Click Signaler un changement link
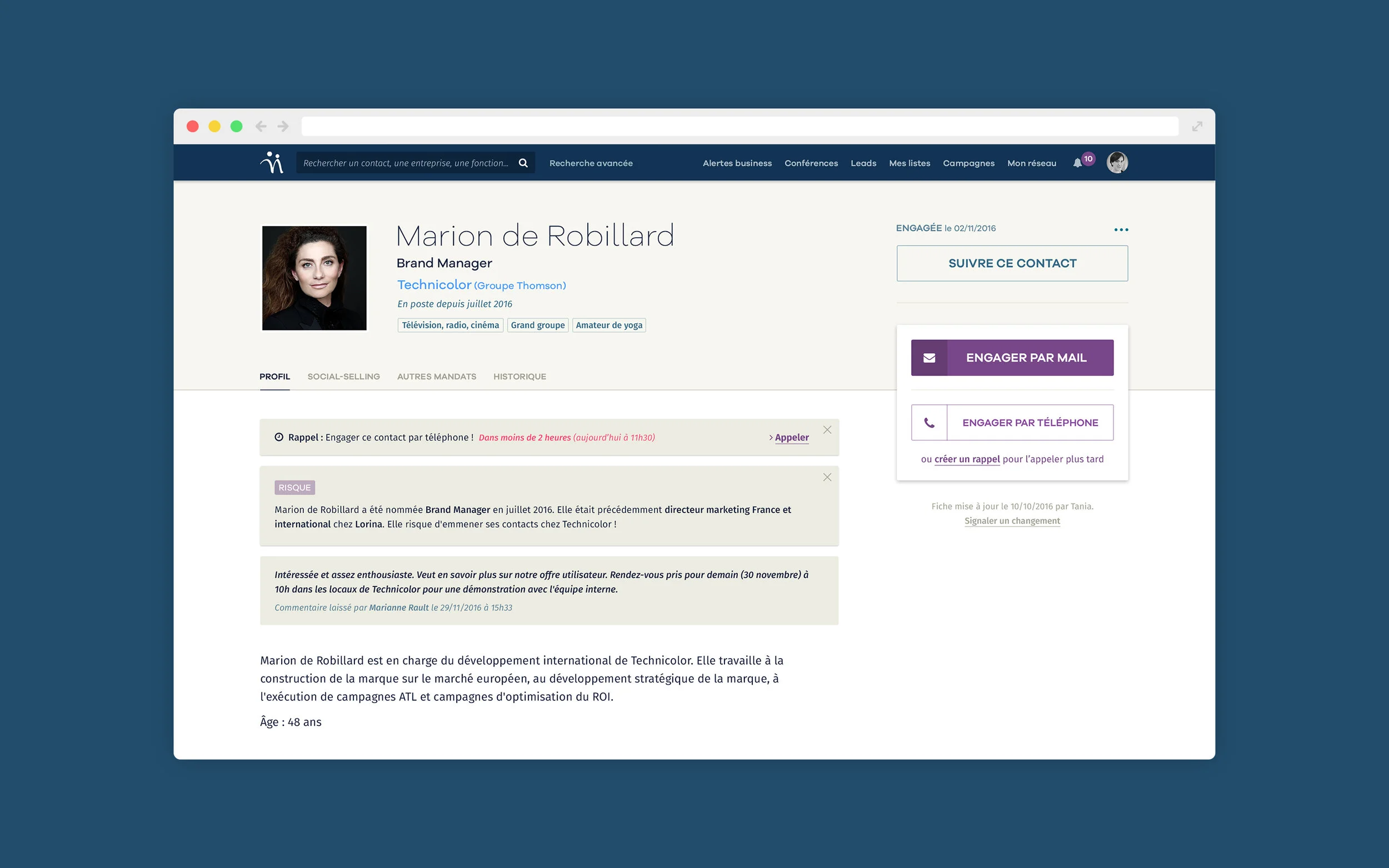The width and height of the screenshot is (1389, 868). [x=1012, y=521]
